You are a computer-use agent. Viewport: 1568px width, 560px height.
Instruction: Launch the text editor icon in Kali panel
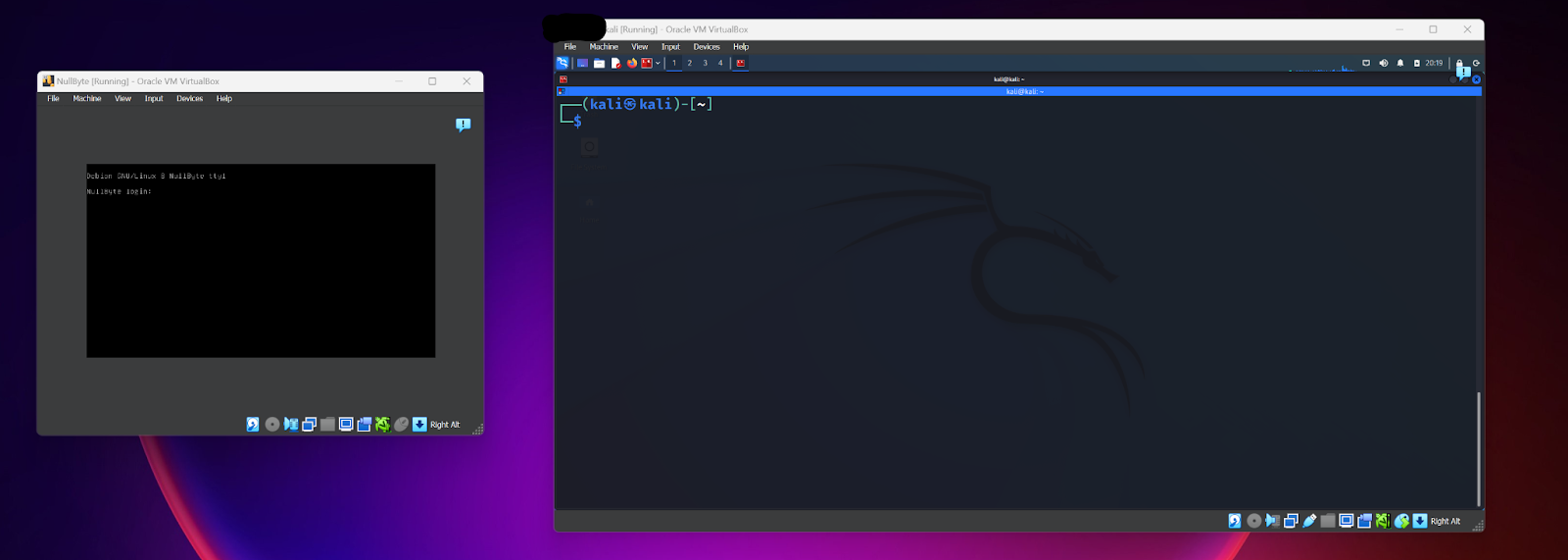point(615,63)
